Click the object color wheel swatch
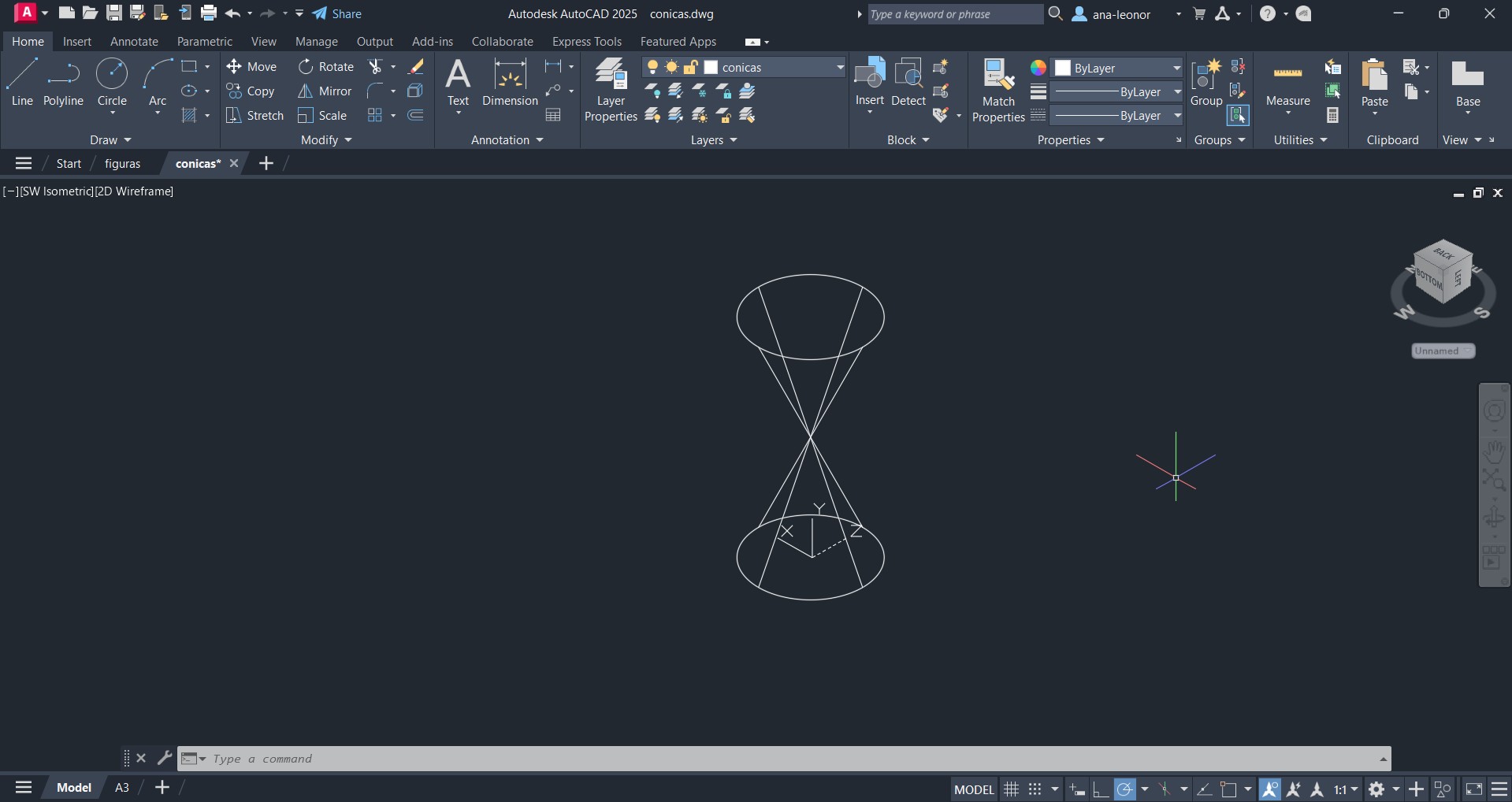The image size is (1512, 802). coord(1038,68)
